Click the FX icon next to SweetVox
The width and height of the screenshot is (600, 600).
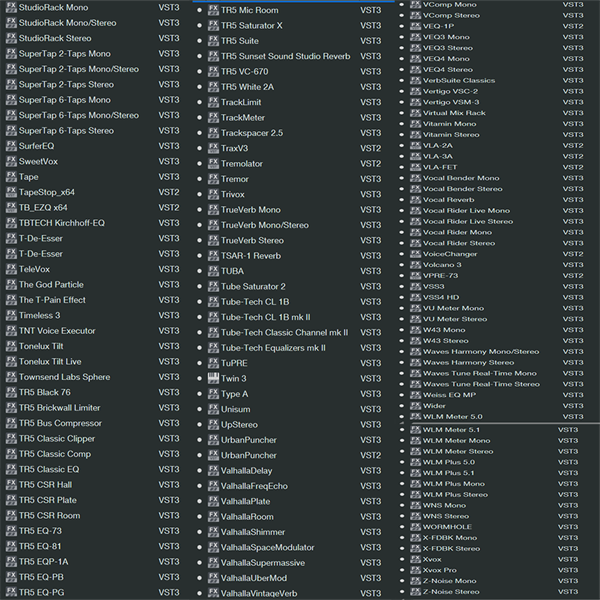11,161
